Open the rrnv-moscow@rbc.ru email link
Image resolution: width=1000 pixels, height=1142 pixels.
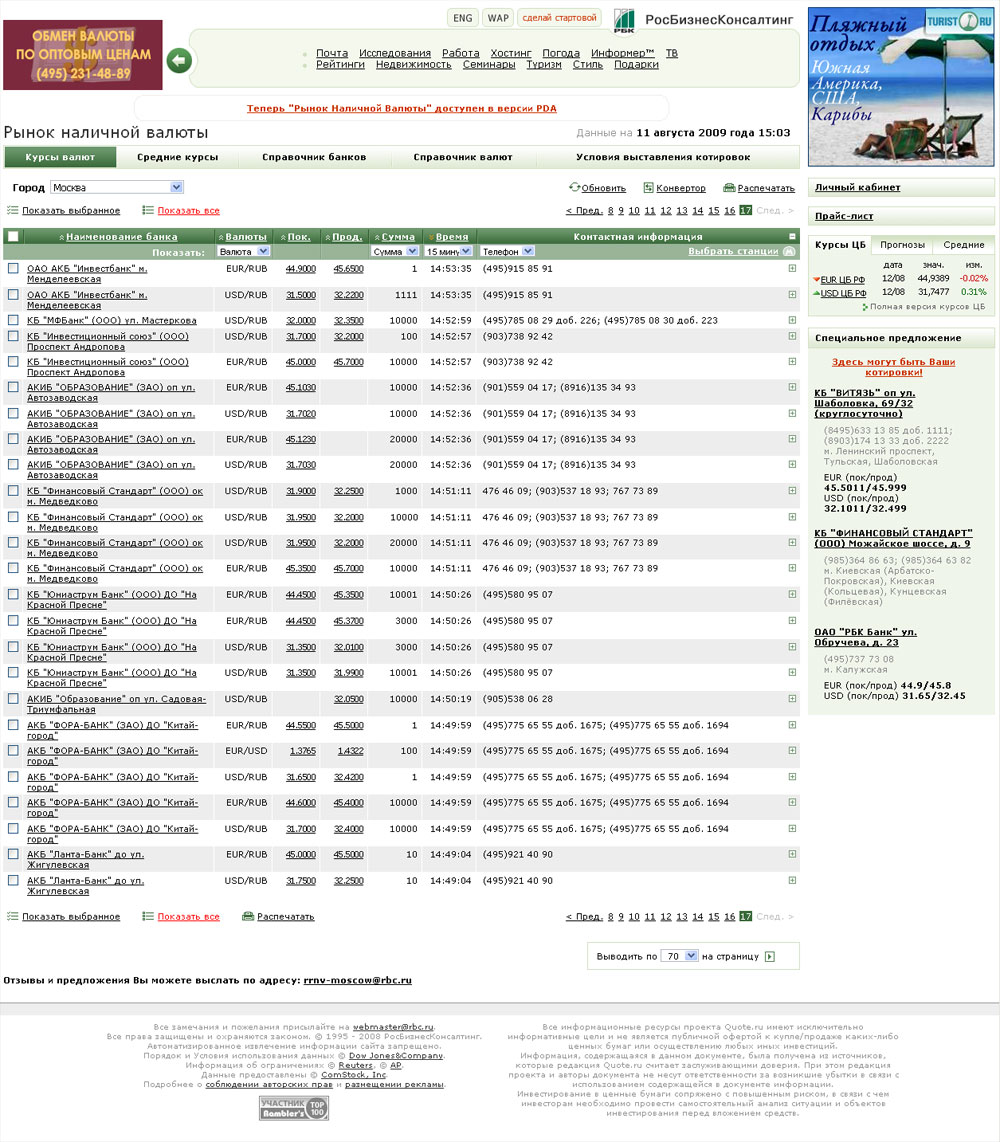[357, 980]
